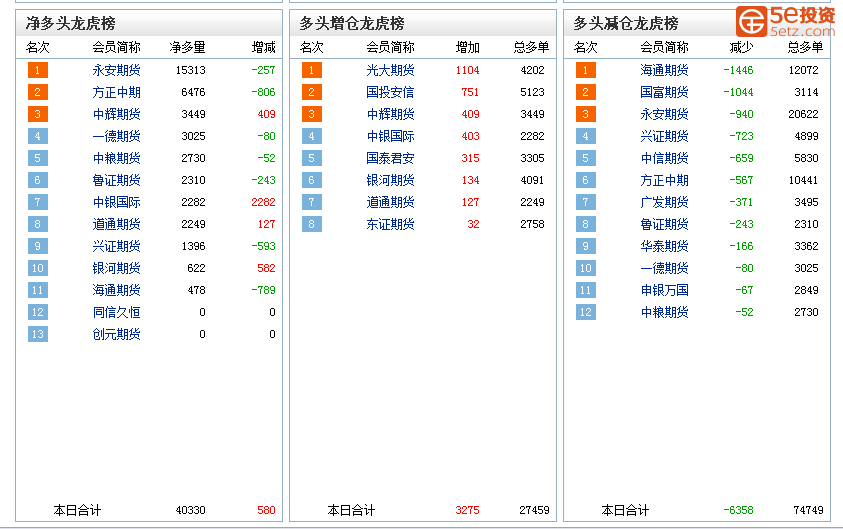This screenshot has width=843, height=529.
Task: Click 中银国际 in the 净多头龙虎榜 table
Action: (116, 203)
